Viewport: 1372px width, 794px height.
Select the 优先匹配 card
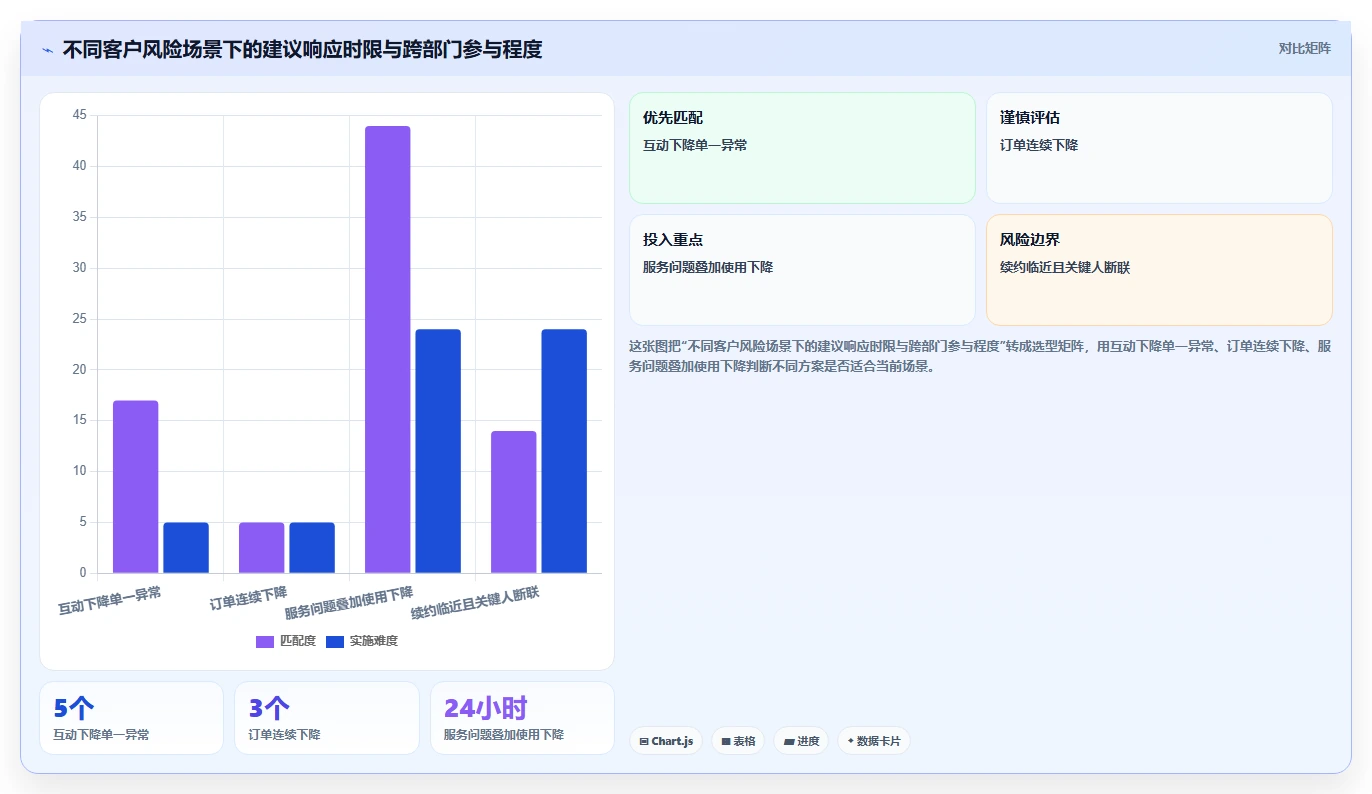click(802, 148)
